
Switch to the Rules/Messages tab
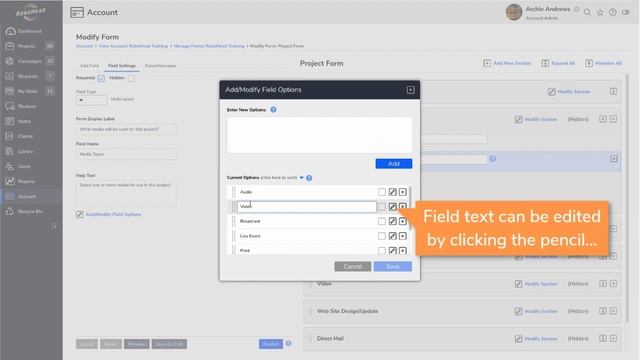pyautogui.click(x=160, y=66)
